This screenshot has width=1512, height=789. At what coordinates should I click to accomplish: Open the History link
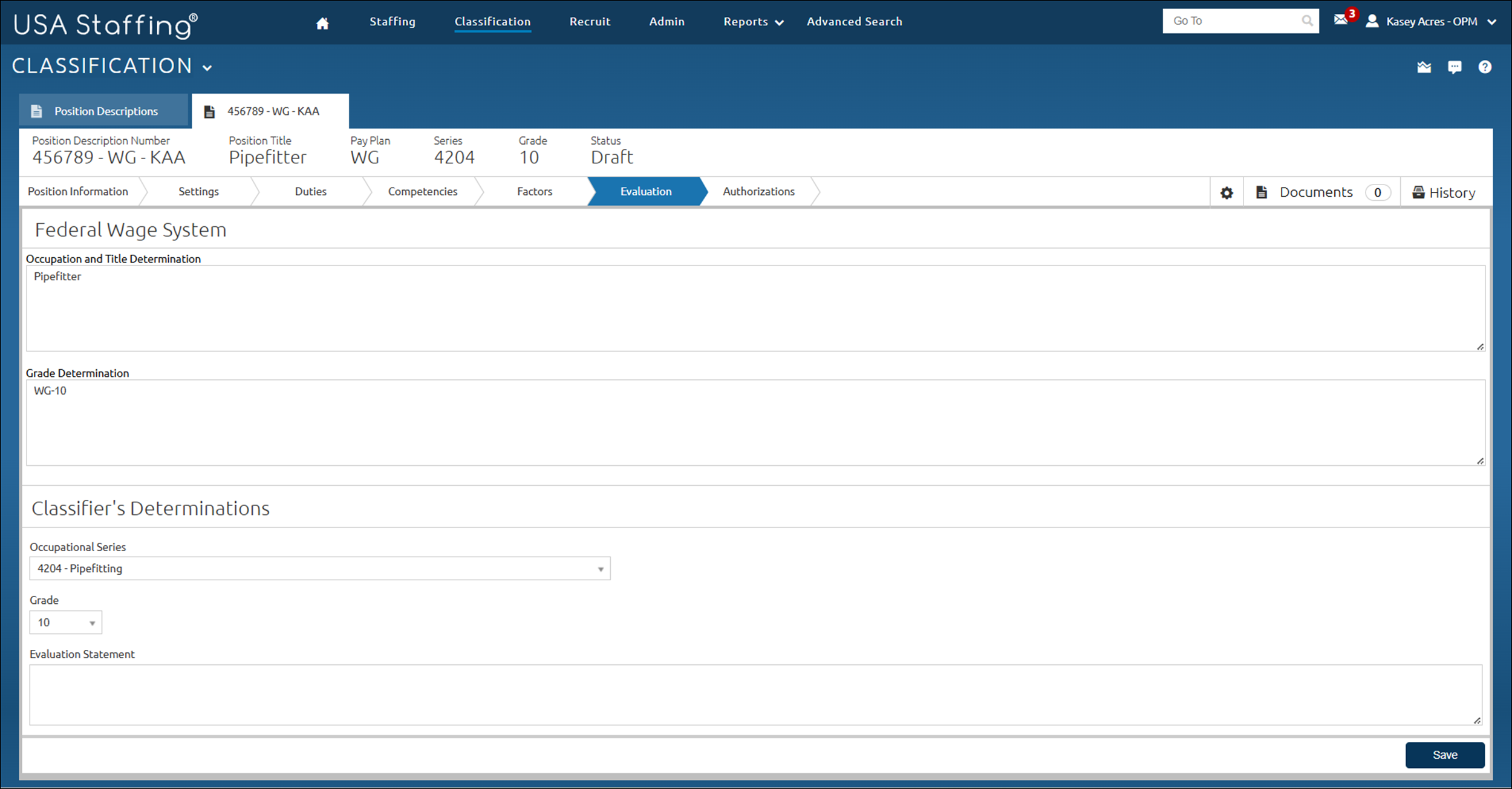(x=1452, y=192)
